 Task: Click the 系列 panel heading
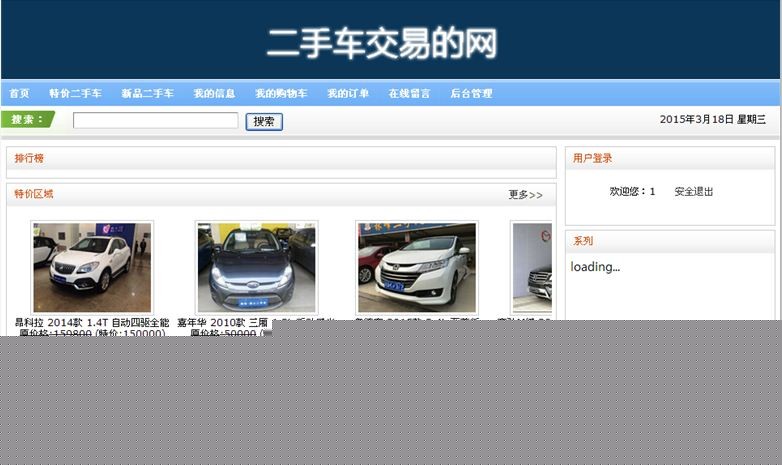point(583,240)
